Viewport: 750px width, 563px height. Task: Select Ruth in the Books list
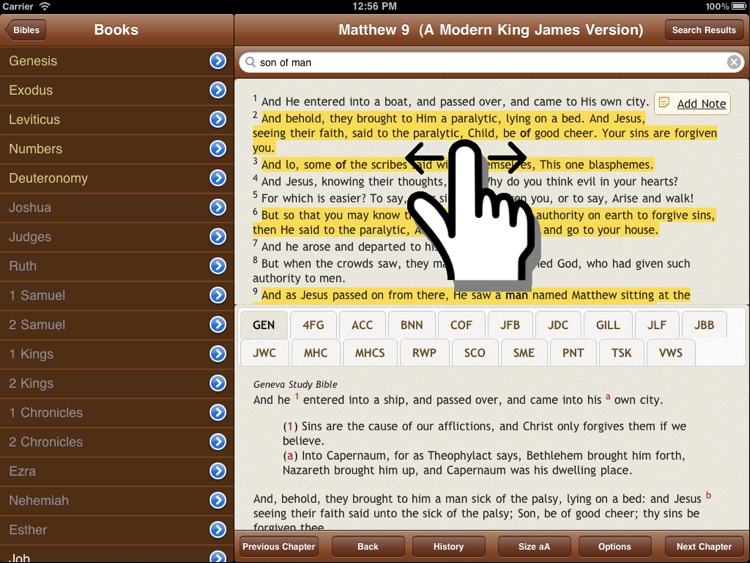point(117,265)
